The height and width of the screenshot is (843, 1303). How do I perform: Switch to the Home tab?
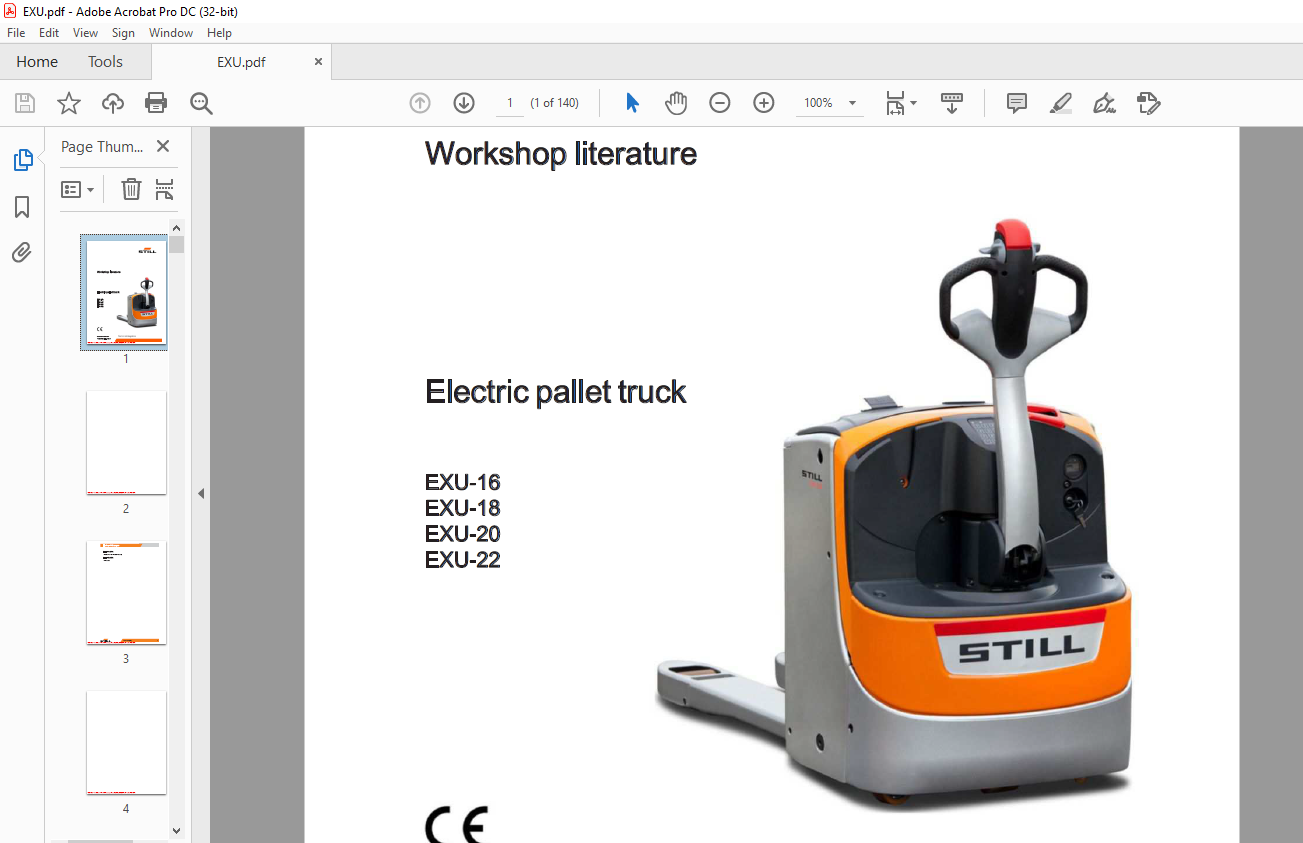coord(37,62)
